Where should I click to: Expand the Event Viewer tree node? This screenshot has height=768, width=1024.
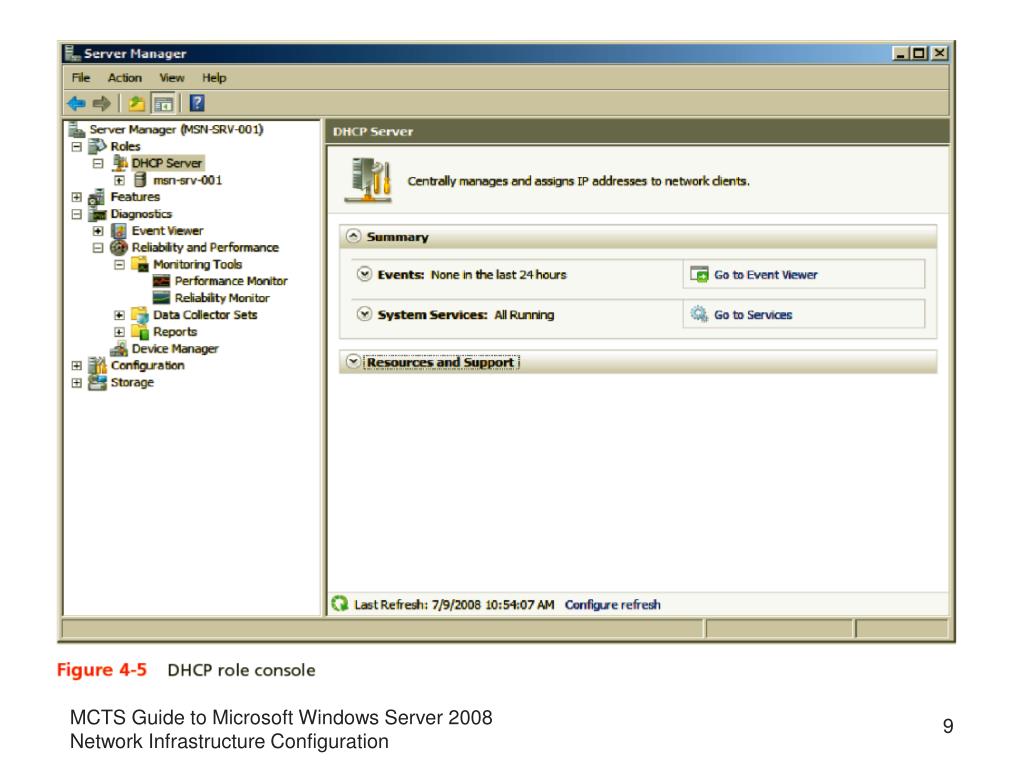(x=98, y=231)
